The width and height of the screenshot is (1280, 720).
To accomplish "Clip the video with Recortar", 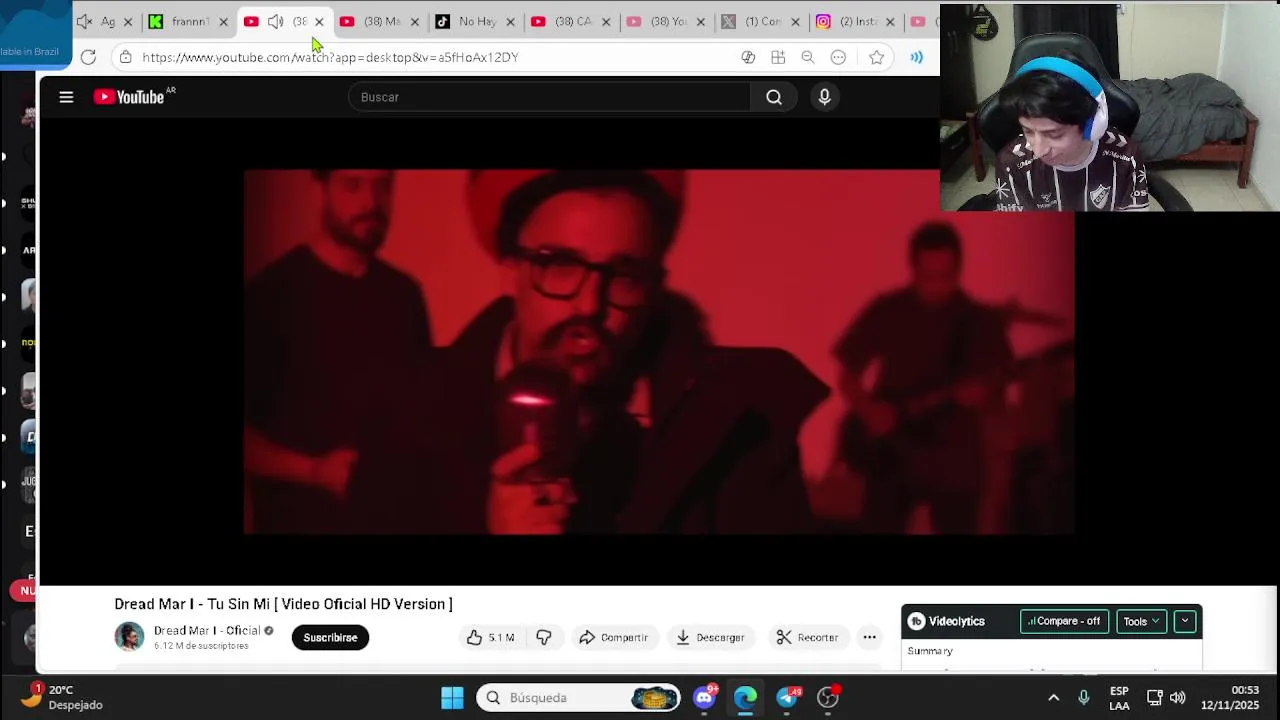I will pyautogui.click(x=806, y=637).
